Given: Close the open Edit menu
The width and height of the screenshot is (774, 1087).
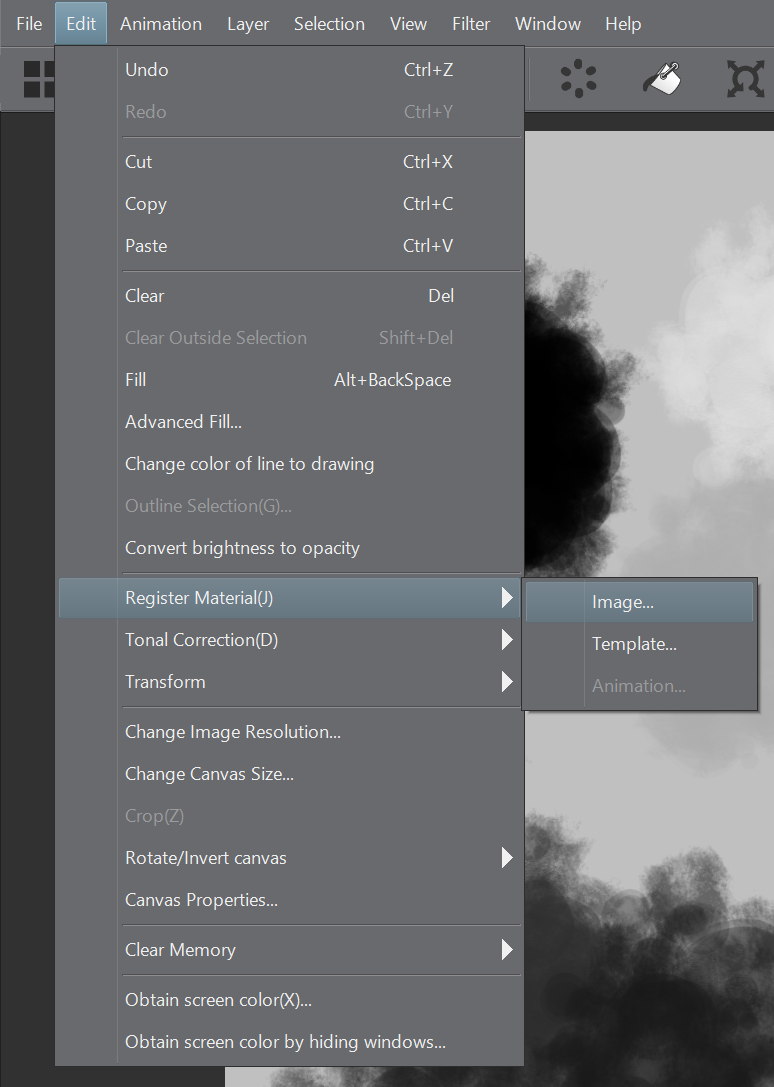Looking at the screenshot, I should [x=81, y=24].
